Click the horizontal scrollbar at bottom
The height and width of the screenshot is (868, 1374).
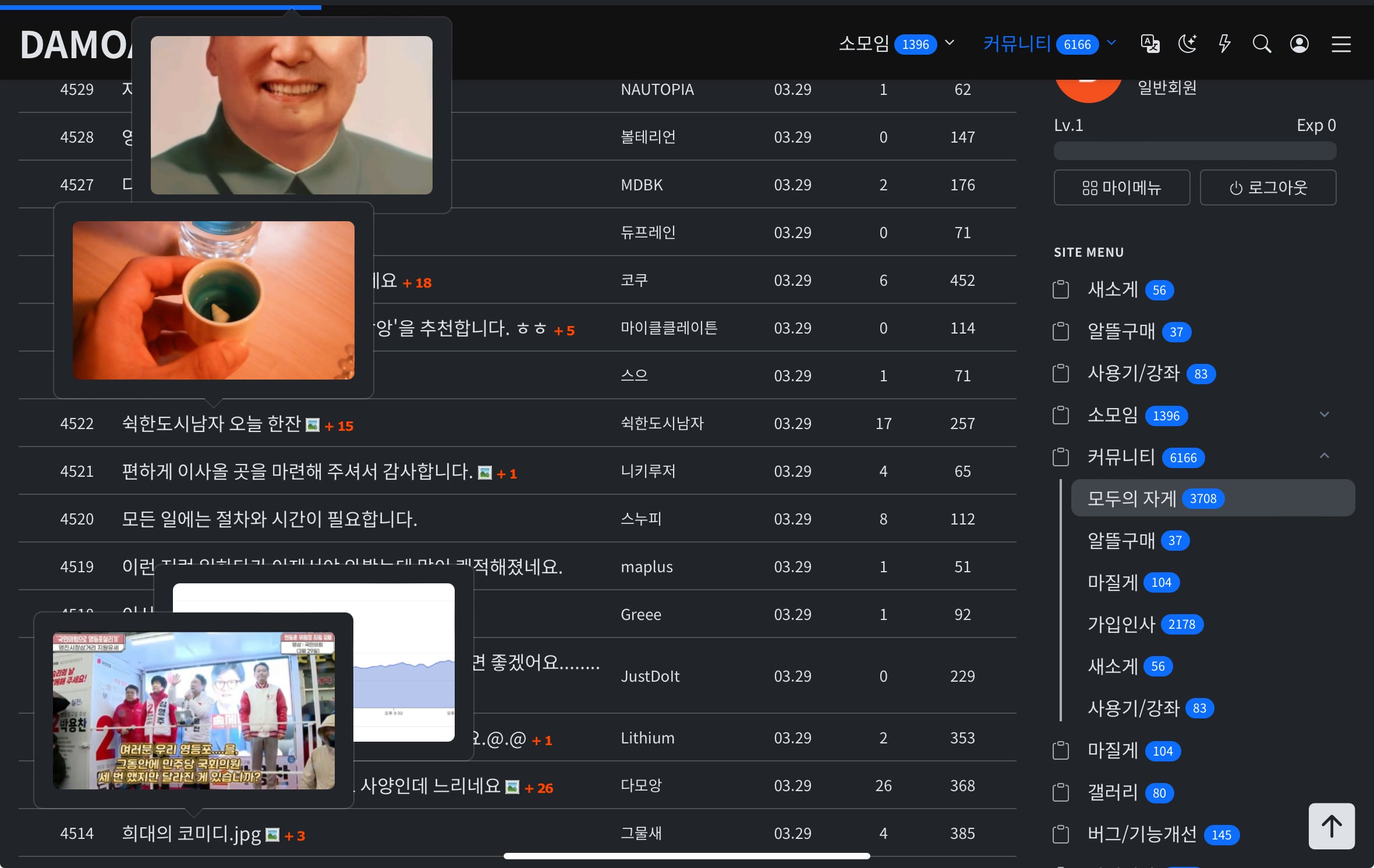(686, 856)
